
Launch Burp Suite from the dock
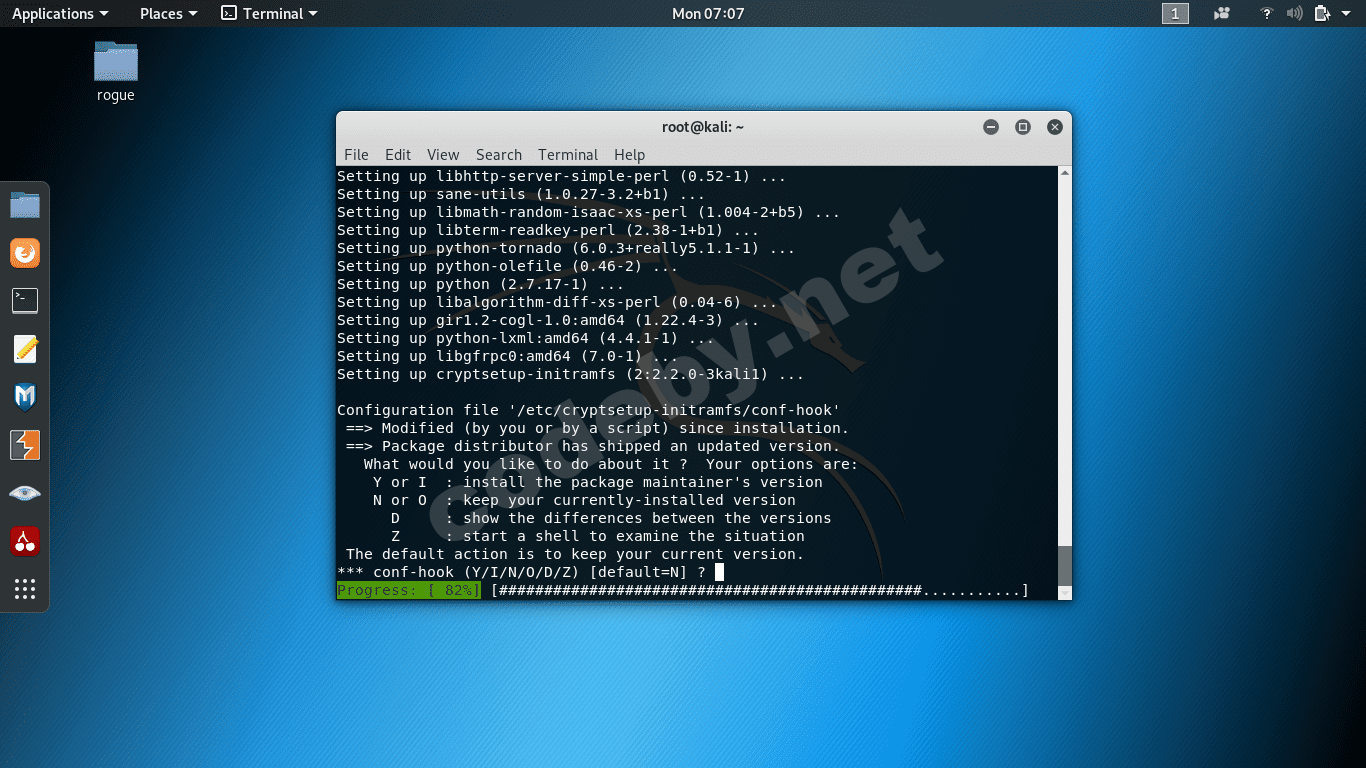(25, 445)
